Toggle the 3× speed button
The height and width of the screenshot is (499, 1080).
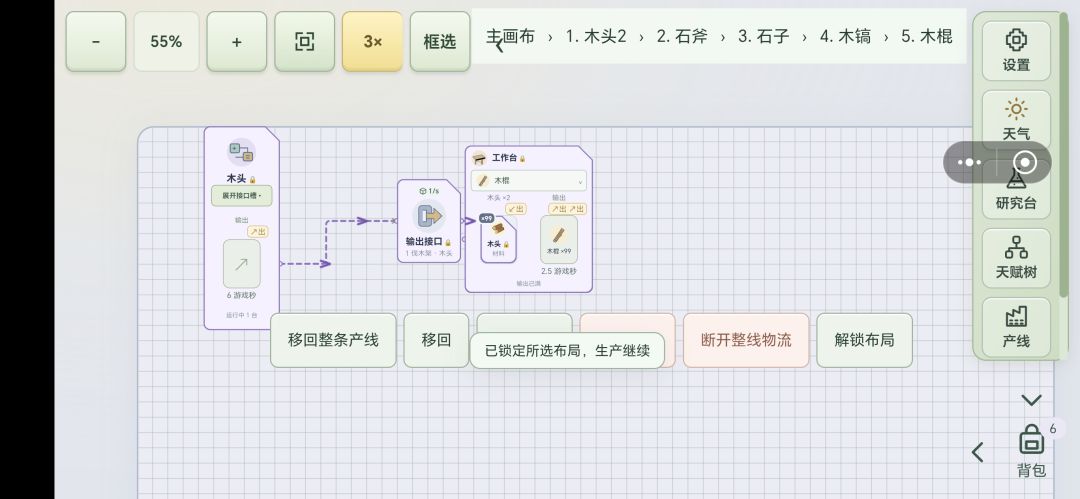pyautogui.click(x=373, y=41)
